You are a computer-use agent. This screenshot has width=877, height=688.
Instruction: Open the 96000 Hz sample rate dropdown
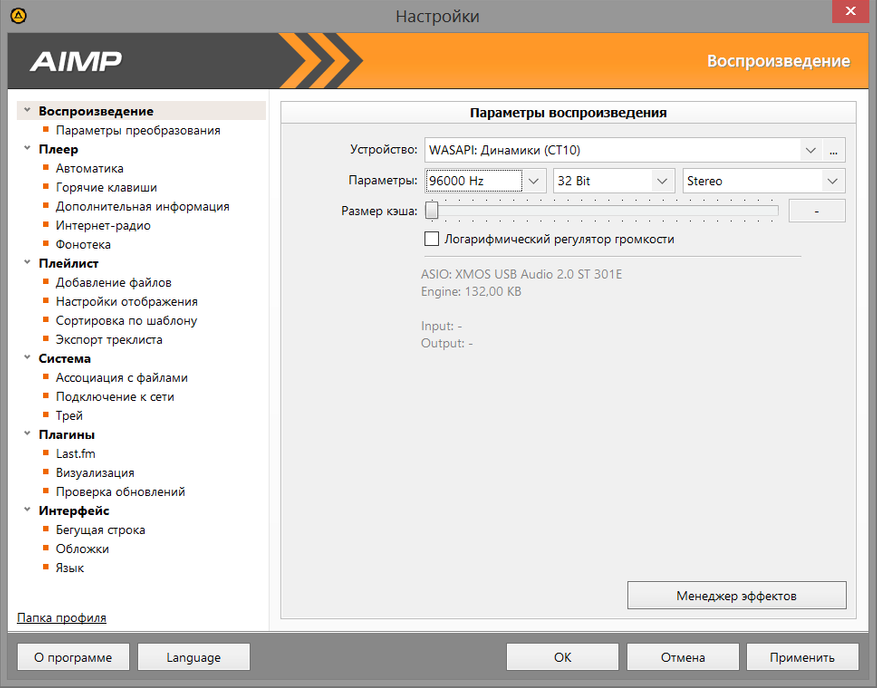(534, 181)
